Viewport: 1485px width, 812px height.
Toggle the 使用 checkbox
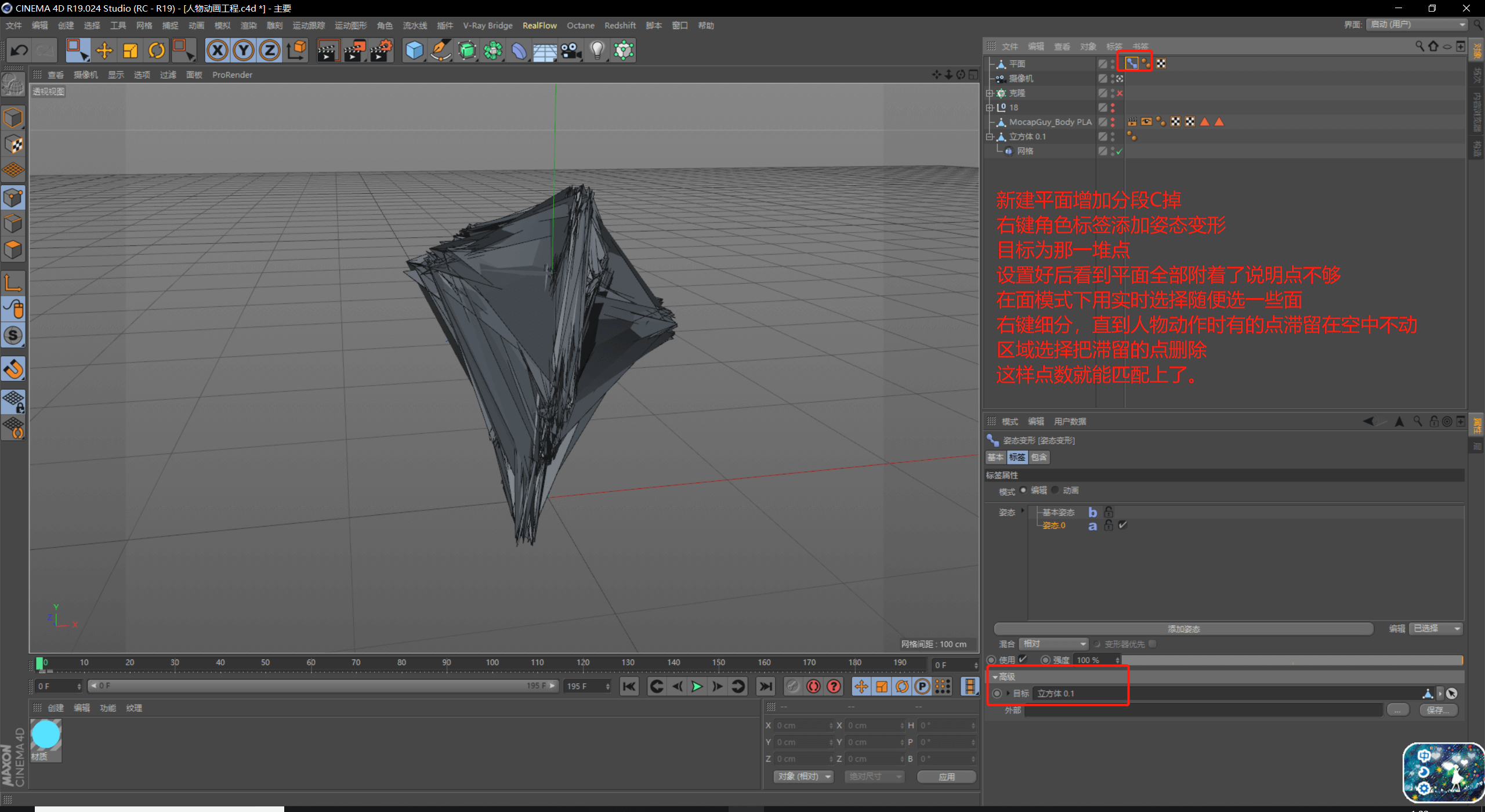[1023, 659]
